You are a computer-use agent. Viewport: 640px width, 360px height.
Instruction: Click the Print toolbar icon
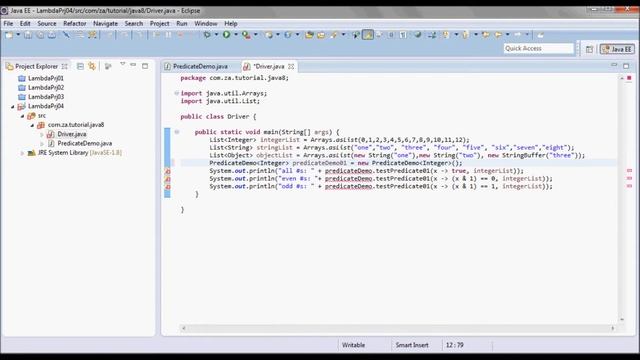(52, 35)
